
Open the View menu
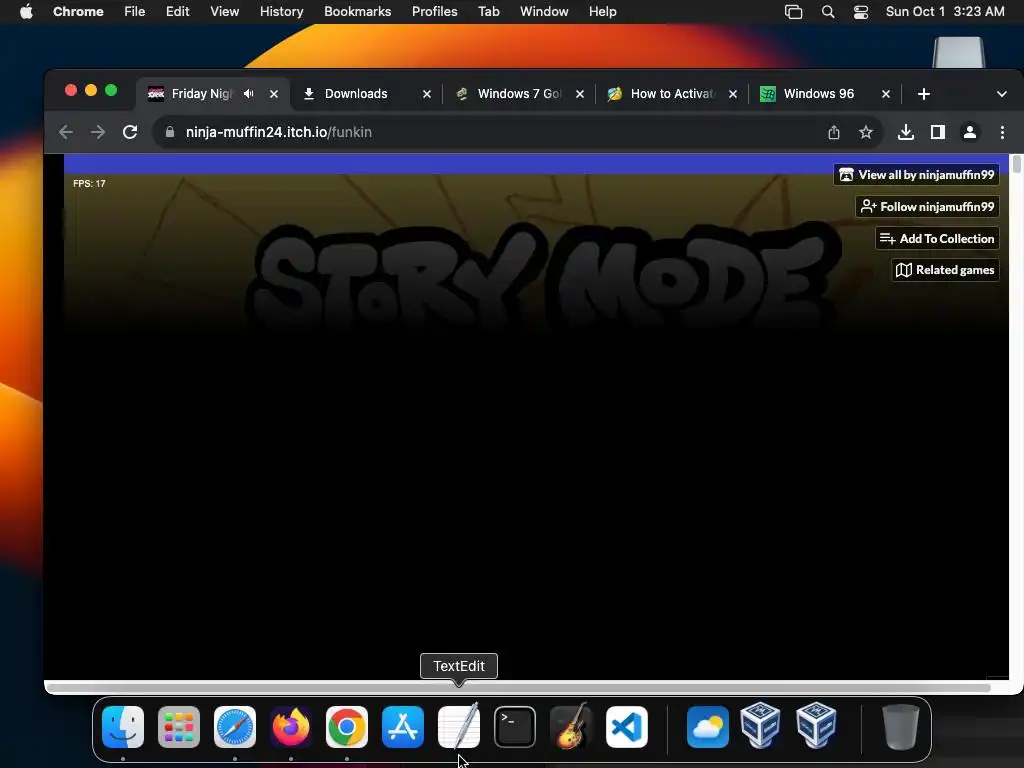coord(225,12)
